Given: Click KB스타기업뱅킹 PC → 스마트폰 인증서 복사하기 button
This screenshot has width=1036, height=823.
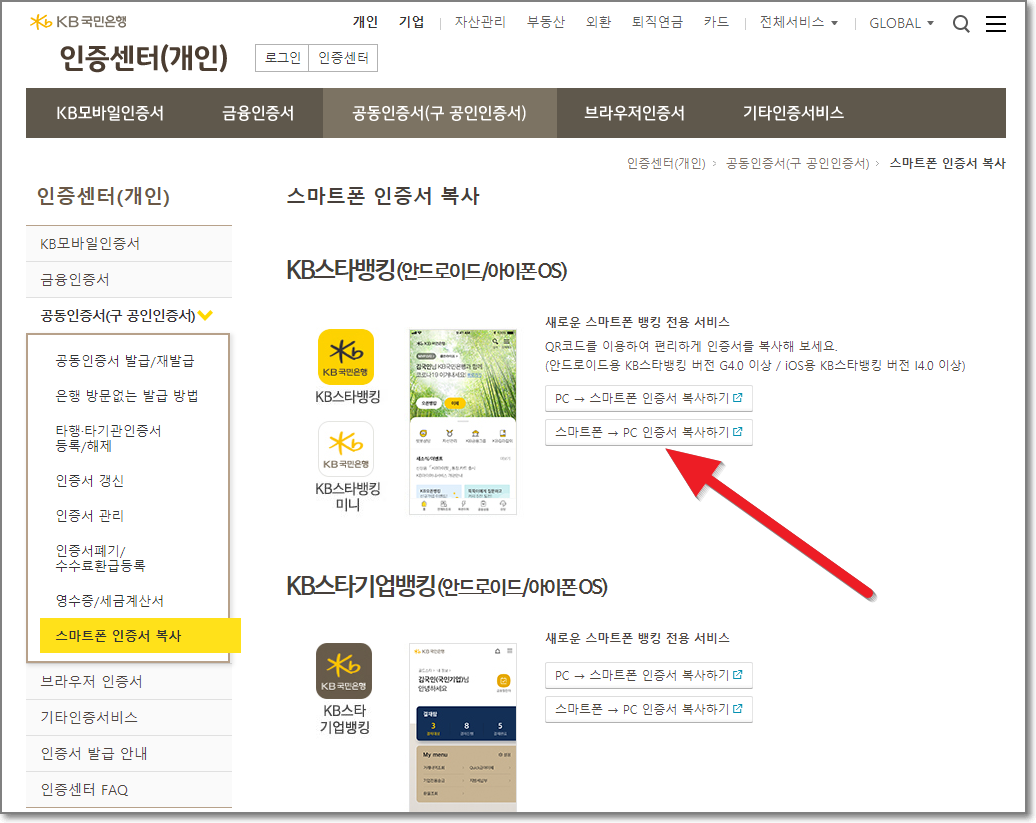Looking at the screenshot, I should pyautogui.click(x=648, y=675).
